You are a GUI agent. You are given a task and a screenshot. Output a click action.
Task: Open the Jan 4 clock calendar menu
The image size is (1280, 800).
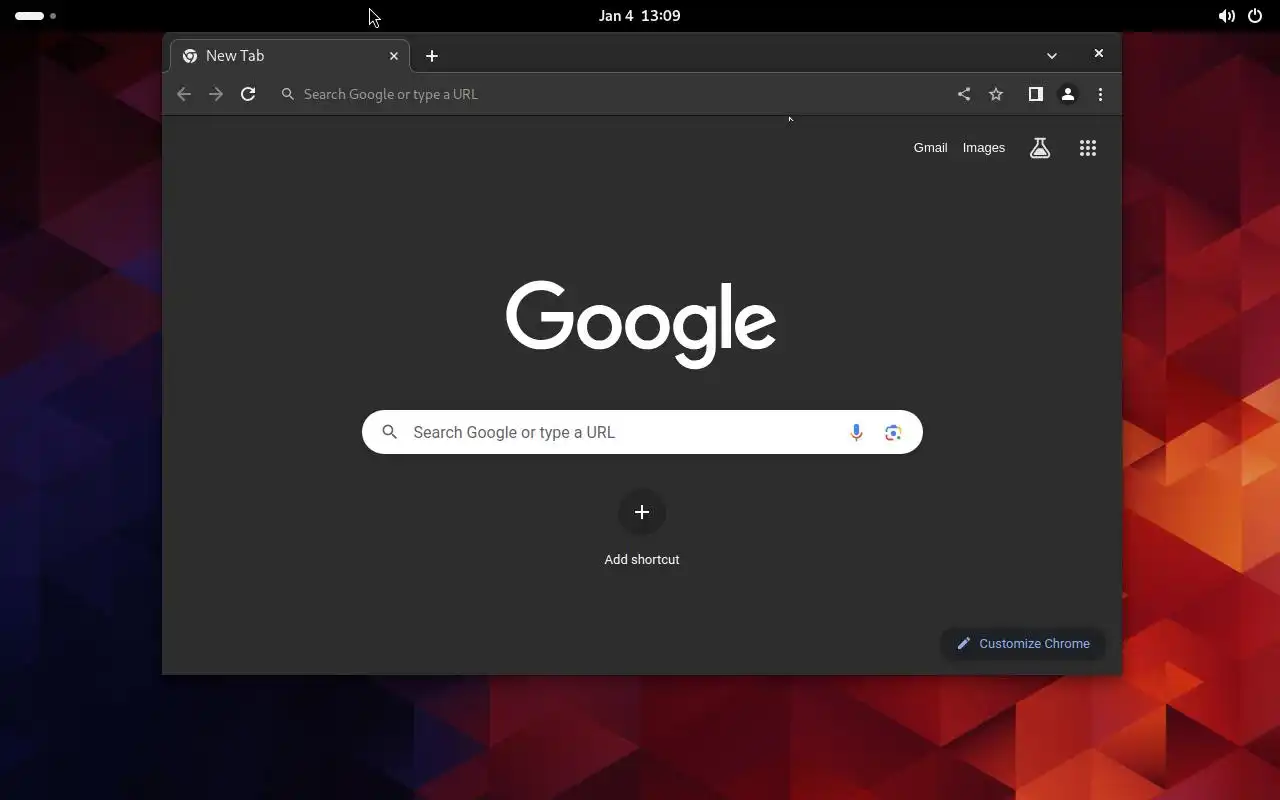pyautogui.click(x=640, y=16)
